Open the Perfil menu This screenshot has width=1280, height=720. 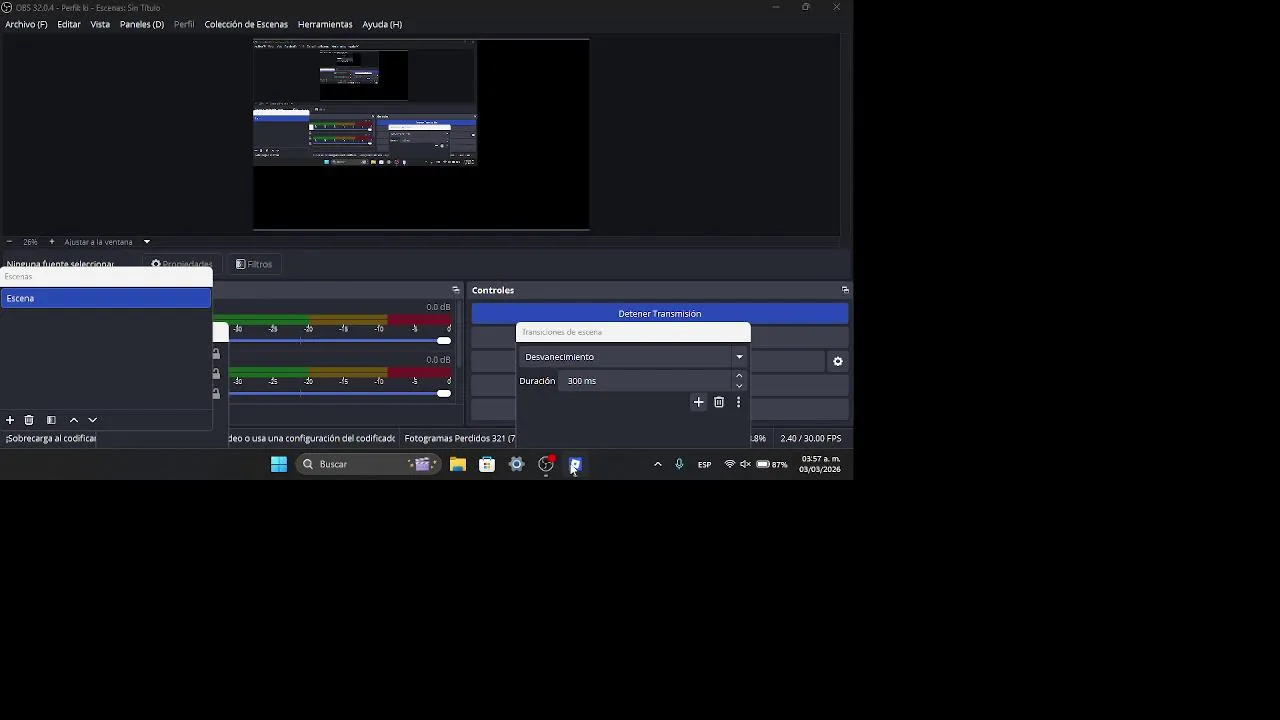pos(184,24)
